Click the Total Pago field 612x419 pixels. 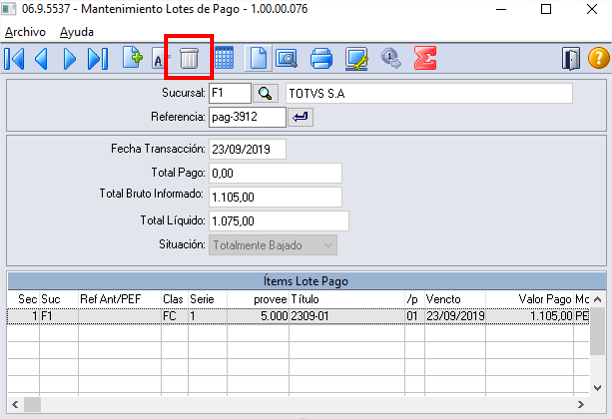point(276,173)
